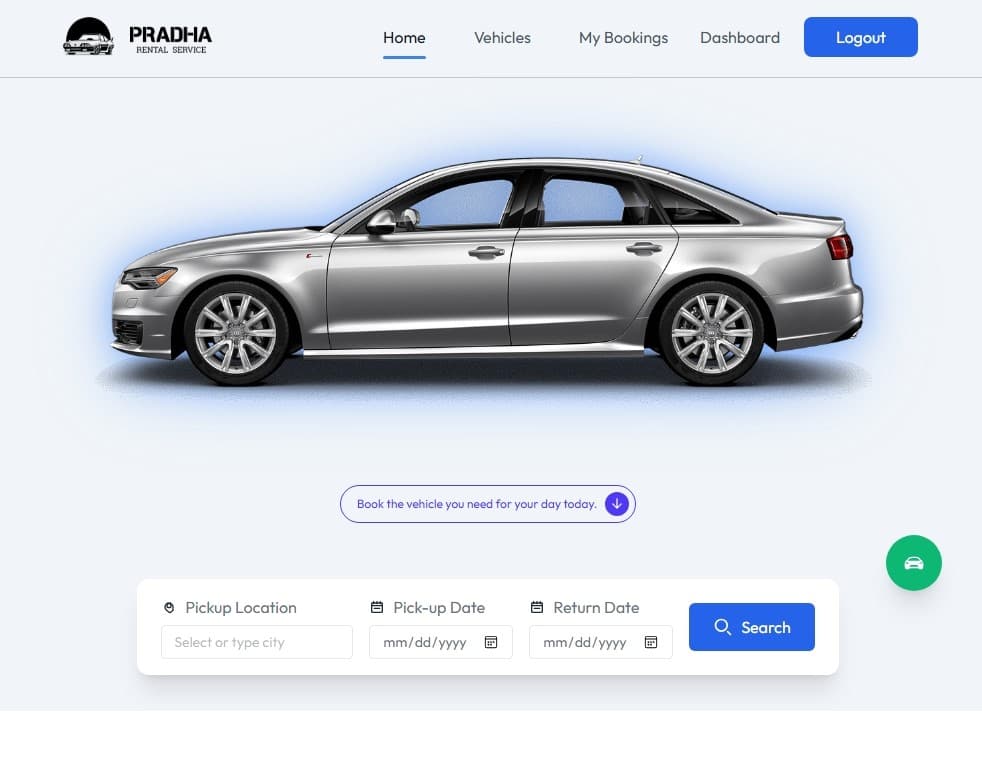Click the pin icon beside Pickup Location
Viewport: 982px width, 760px height.
[x=169, y=607]
